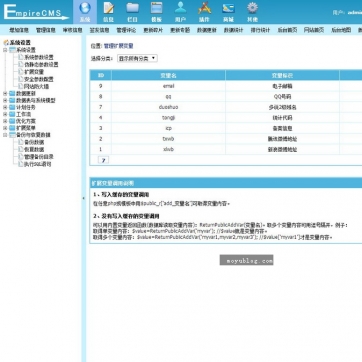Click the page icon next to 执行SQL语句
The height and width of the screenshot is (362, 362).
[x=21, y=164]
